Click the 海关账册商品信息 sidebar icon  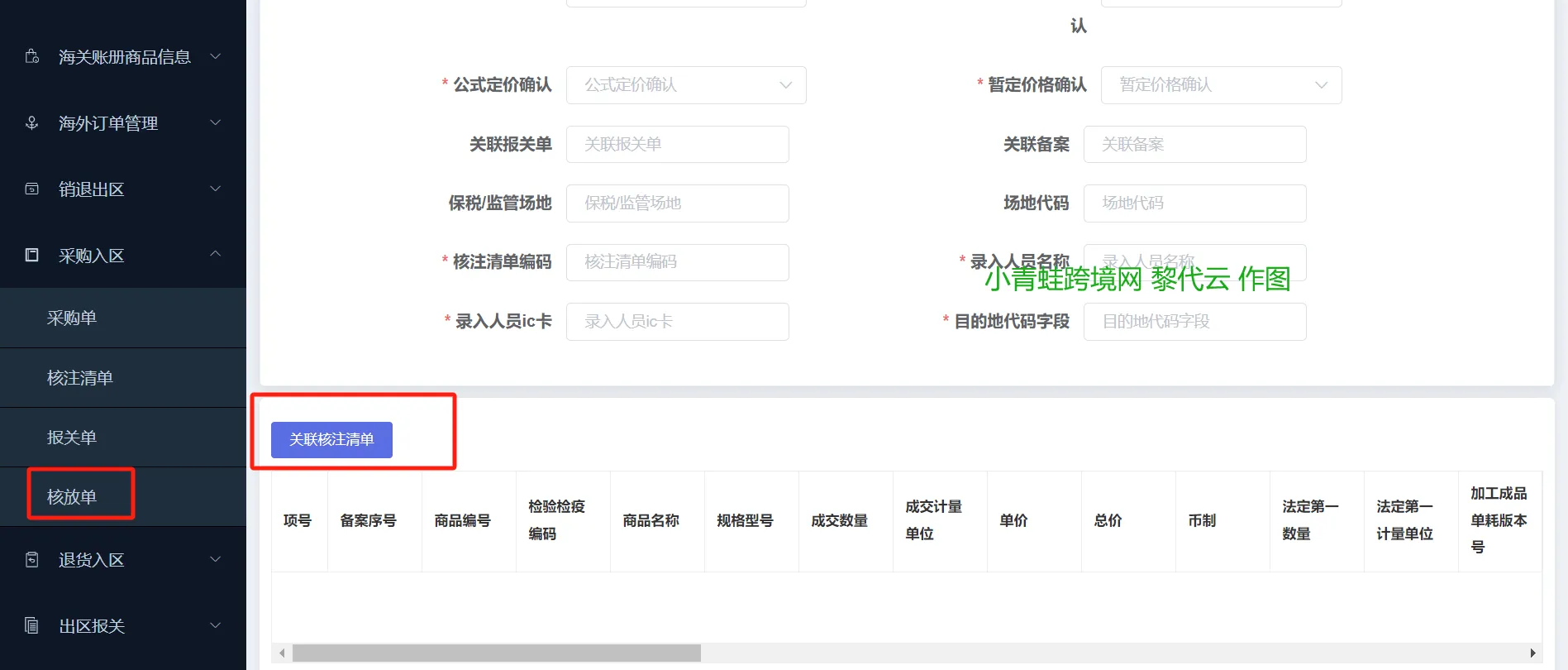32,56
